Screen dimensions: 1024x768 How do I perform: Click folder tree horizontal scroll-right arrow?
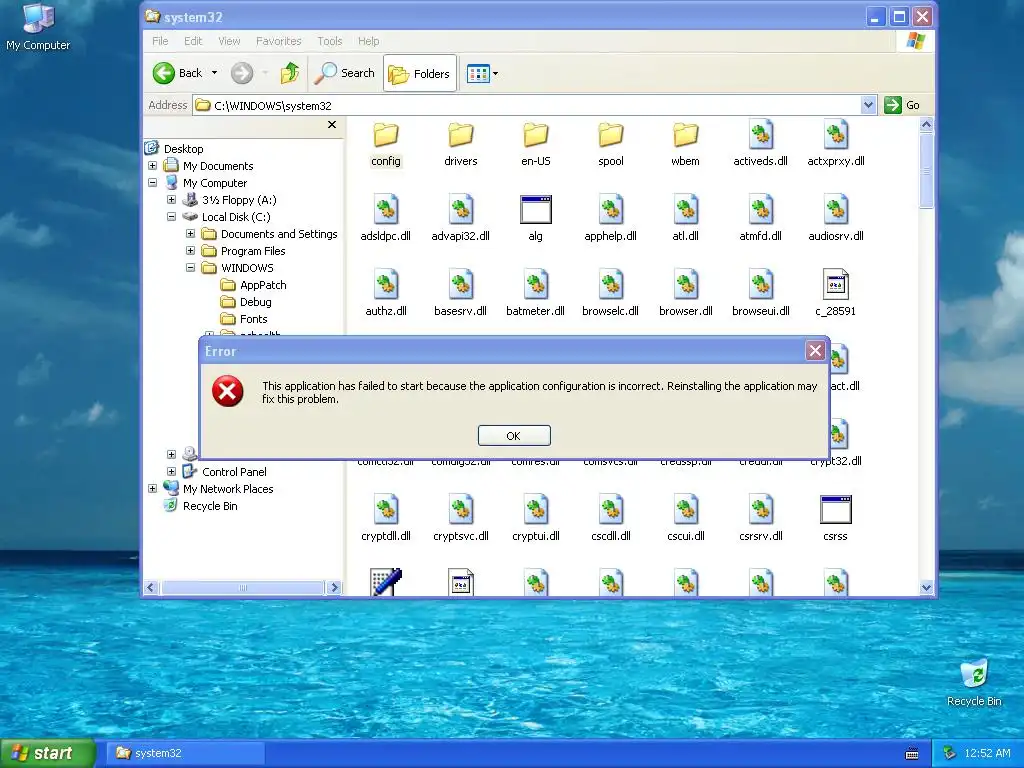tap(334, 588)
